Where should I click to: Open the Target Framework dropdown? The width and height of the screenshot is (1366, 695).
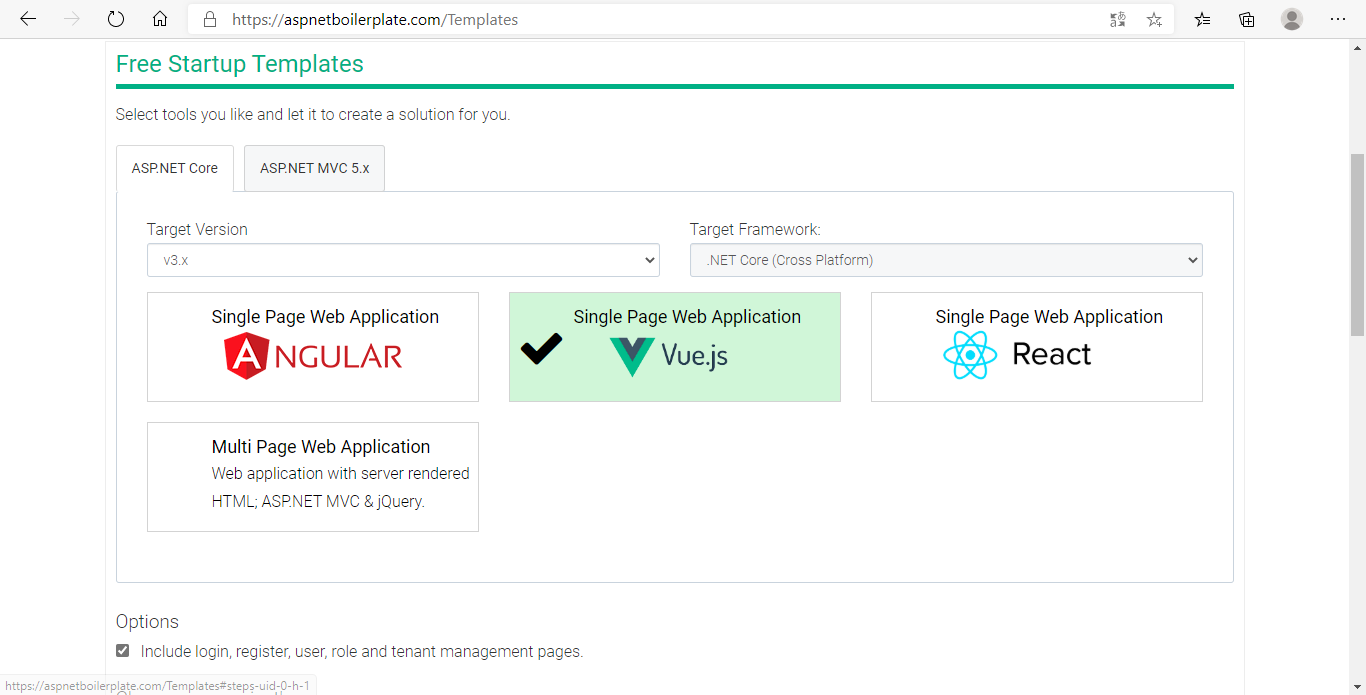point(946,260)
